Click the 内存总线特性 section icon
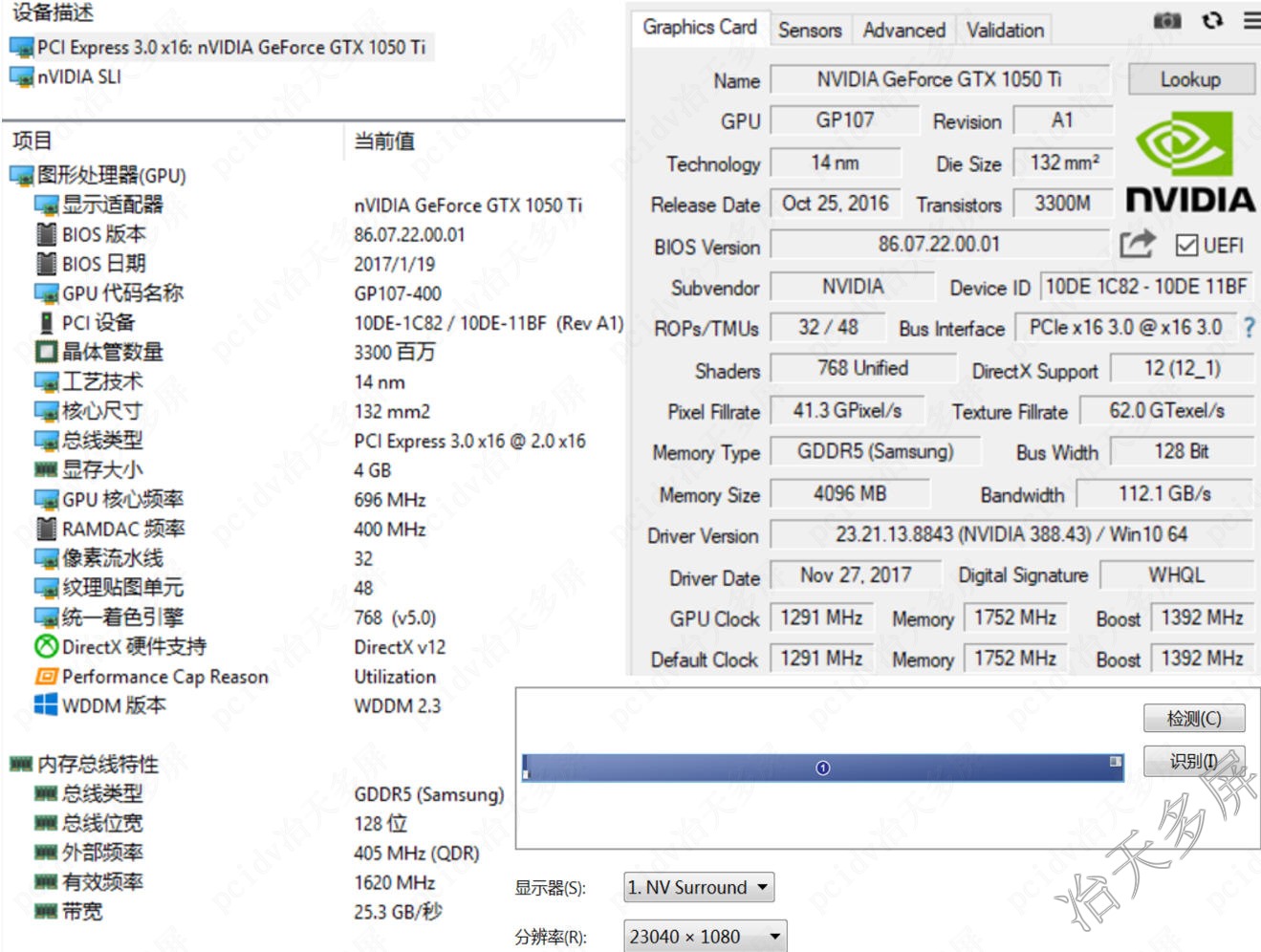 point(21,764)
